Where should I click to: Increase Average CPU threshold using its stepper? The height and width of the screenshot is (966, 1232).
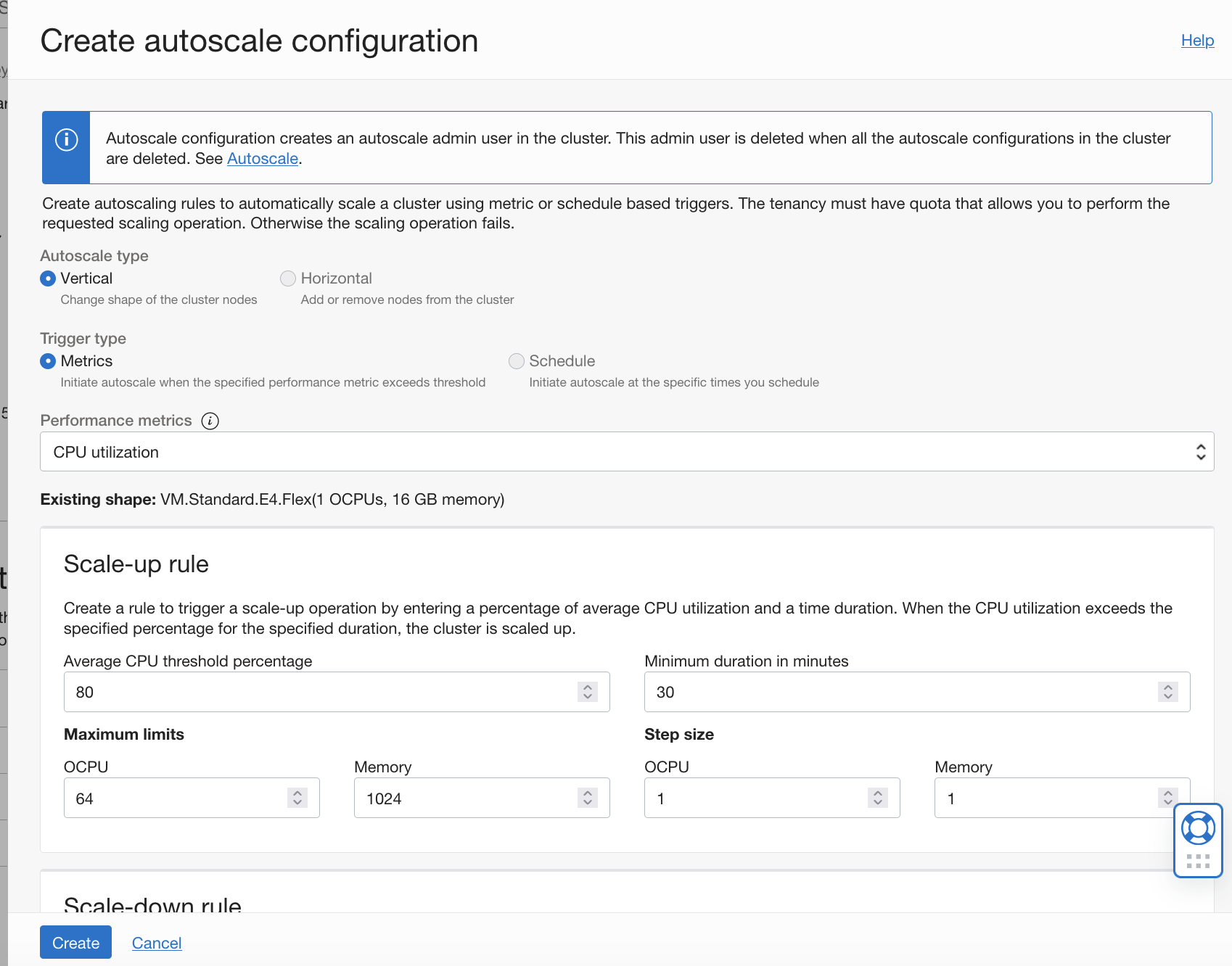click(x=587, y=688)
